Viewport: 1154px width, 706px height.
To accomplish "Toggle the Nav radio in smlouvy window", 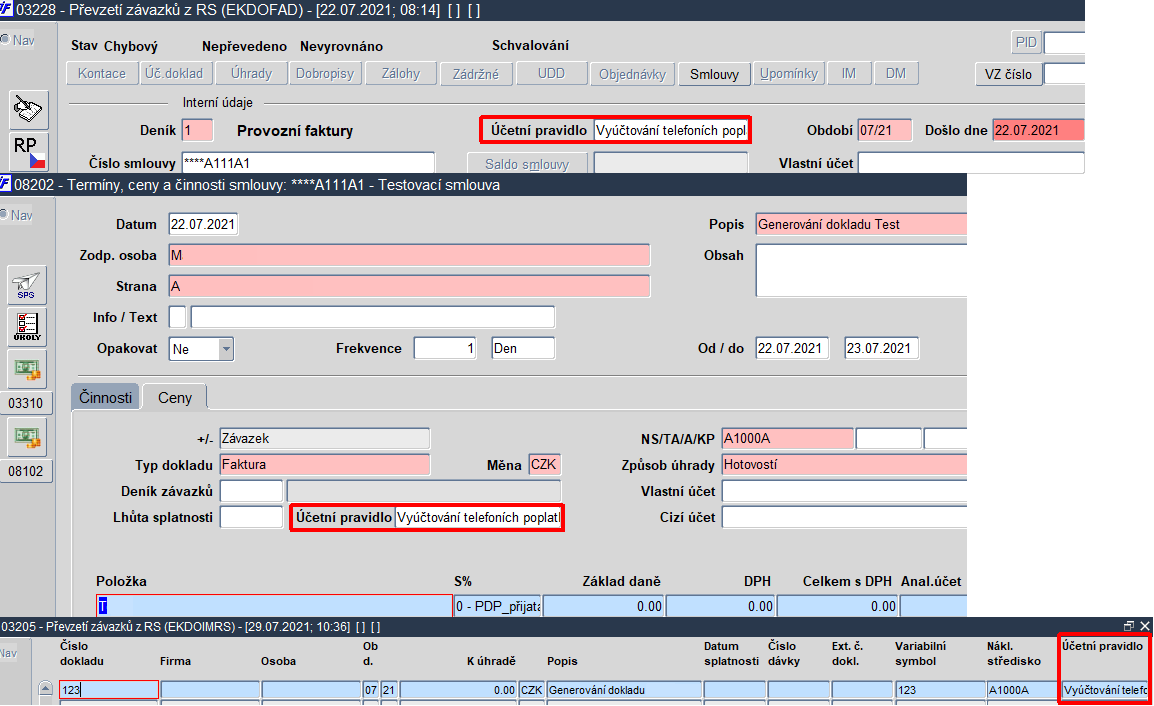I will 4,215.
